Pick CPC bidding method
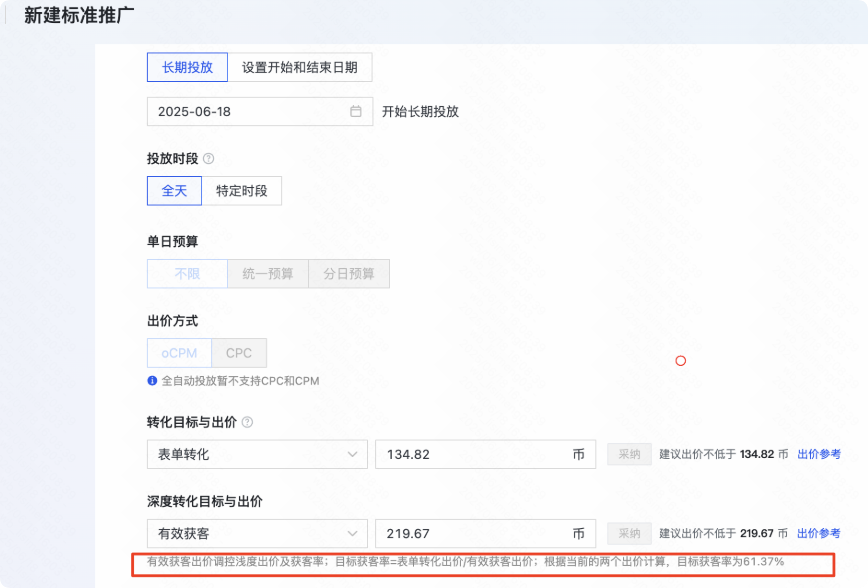This screenshot has width=868, height=588. [239, 353]
